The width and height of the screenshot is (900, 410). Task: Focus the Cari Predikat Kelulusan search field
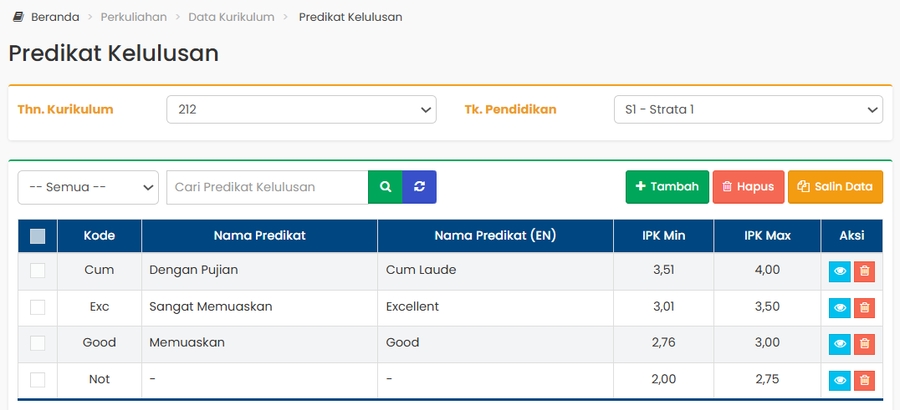pyautogui.click(x=267, y=187)
